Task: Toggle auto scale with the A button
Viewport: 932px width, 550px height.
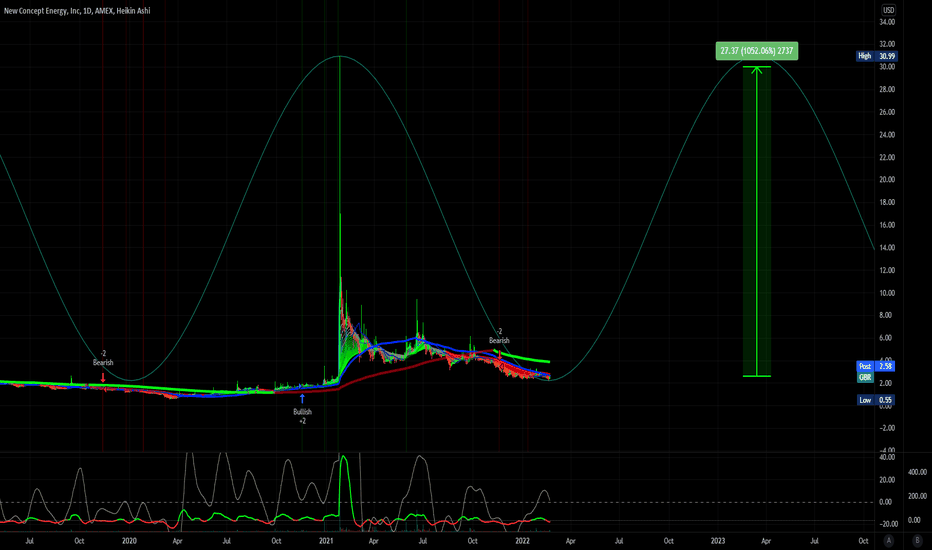Action: click(889, 540)
